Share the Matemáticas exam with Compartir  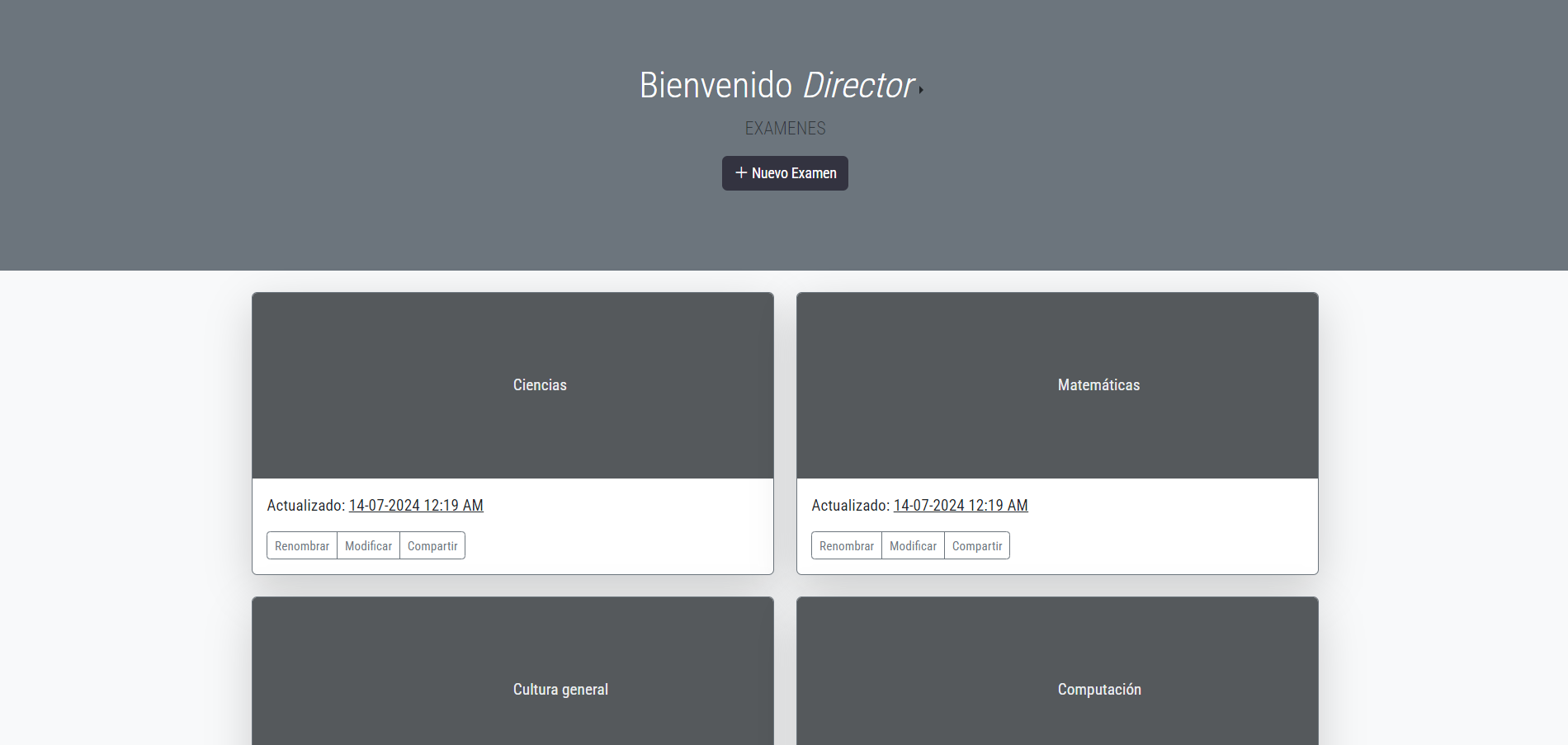point(977,546)
